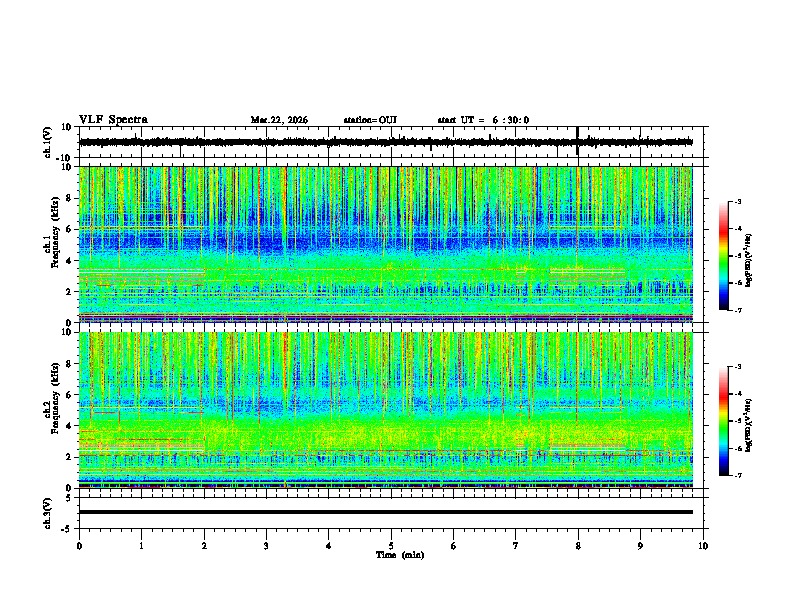Image resolution: width=792 pixels, height=612 pixels.
Task: Click the "2" kHz tick on ch.1 spectrogram
Action: pyautogui.click(x=70, y=292)
